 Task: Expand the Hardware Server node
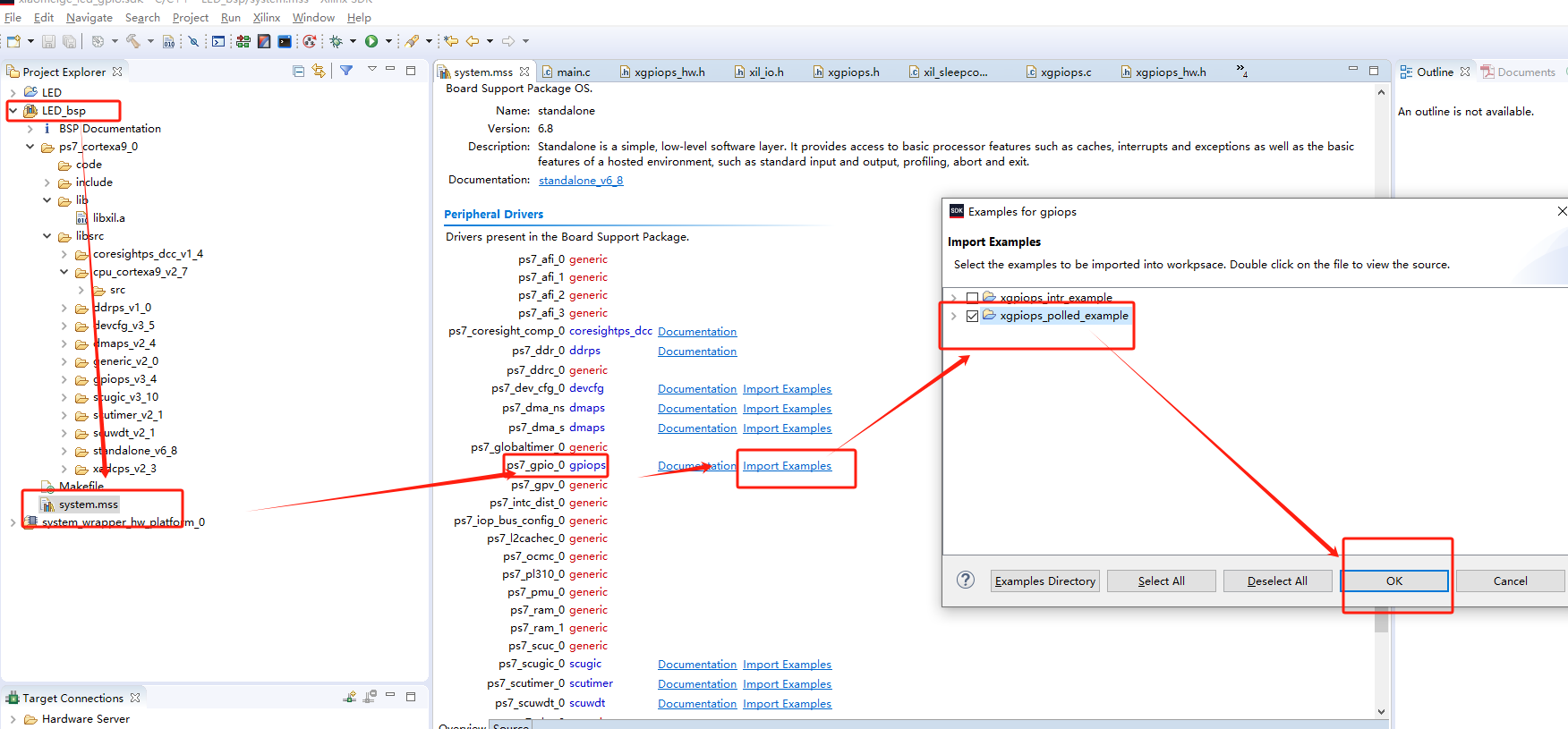13,719
